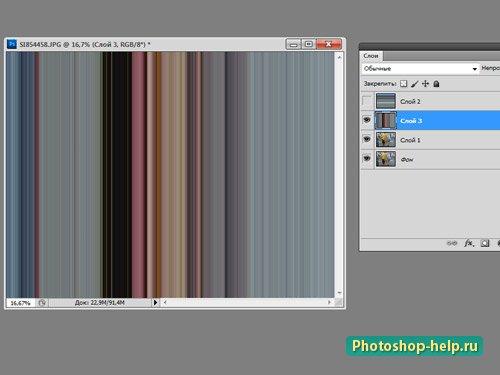The width and height of the screenshot is (500, 375).
Task: Lock position move-arrows icon
Action: 425,84
